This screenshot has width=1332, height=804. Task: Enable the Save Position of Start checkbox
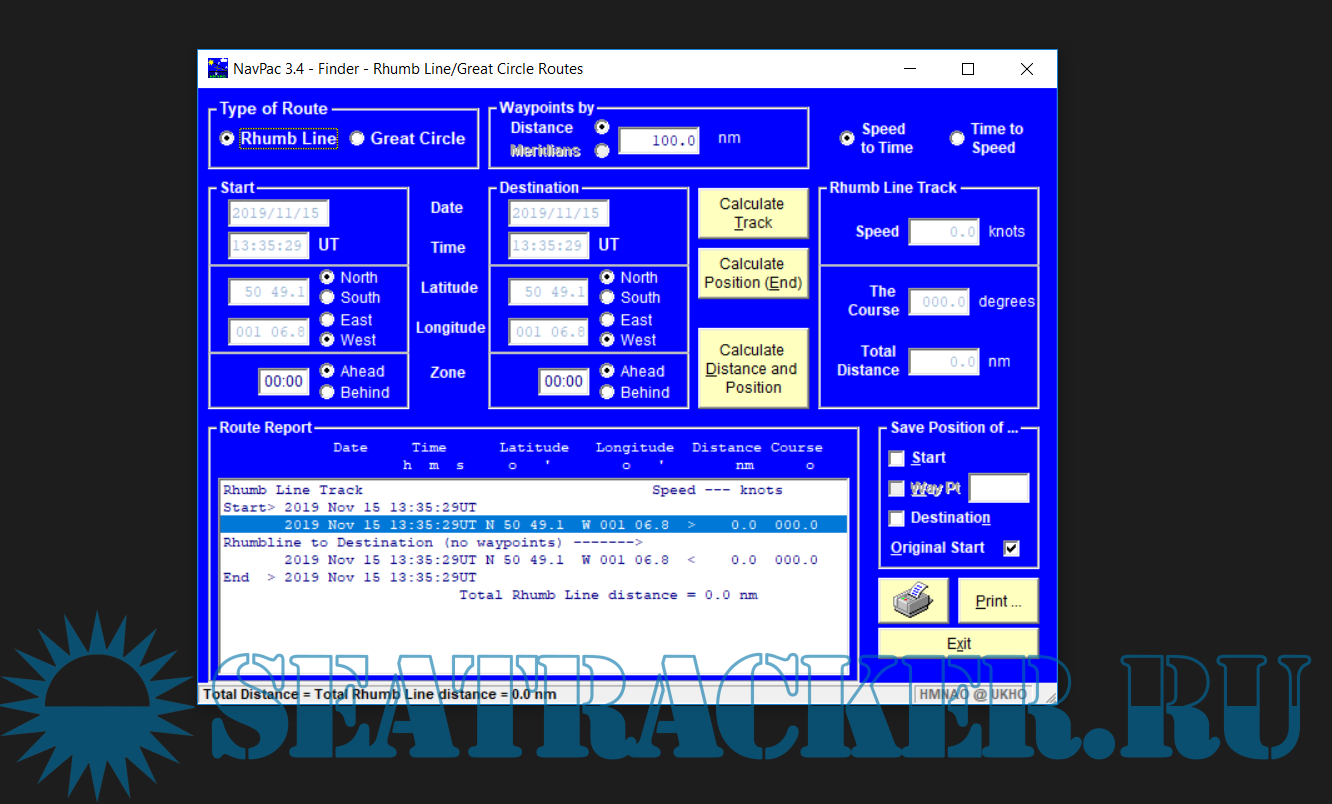pyautogui.click(x=896, y=458)
